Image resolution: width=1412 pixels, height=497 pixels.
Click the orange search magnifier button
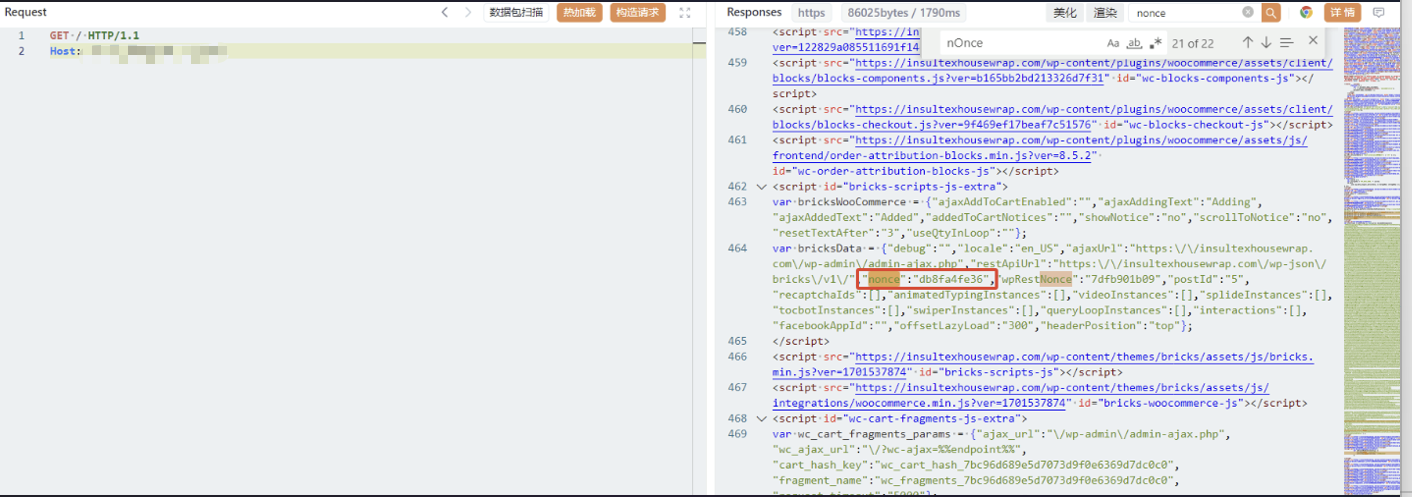pyautogui.click(x=1270, y=13)
